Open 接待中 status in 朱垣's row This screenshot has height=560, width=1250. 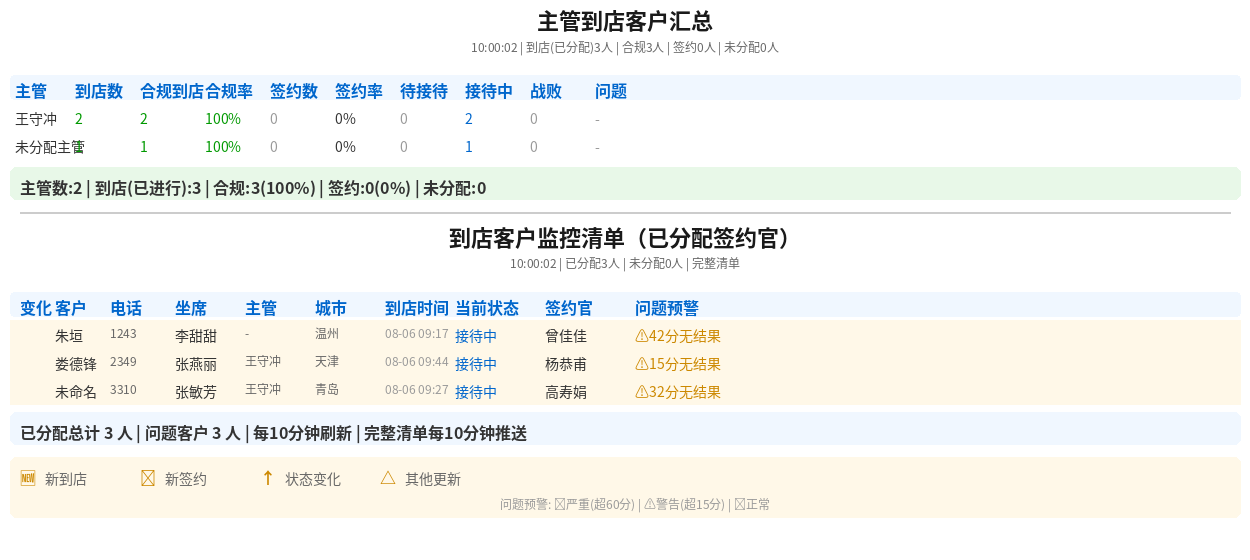pyautogui.click(x=476, y=336)
